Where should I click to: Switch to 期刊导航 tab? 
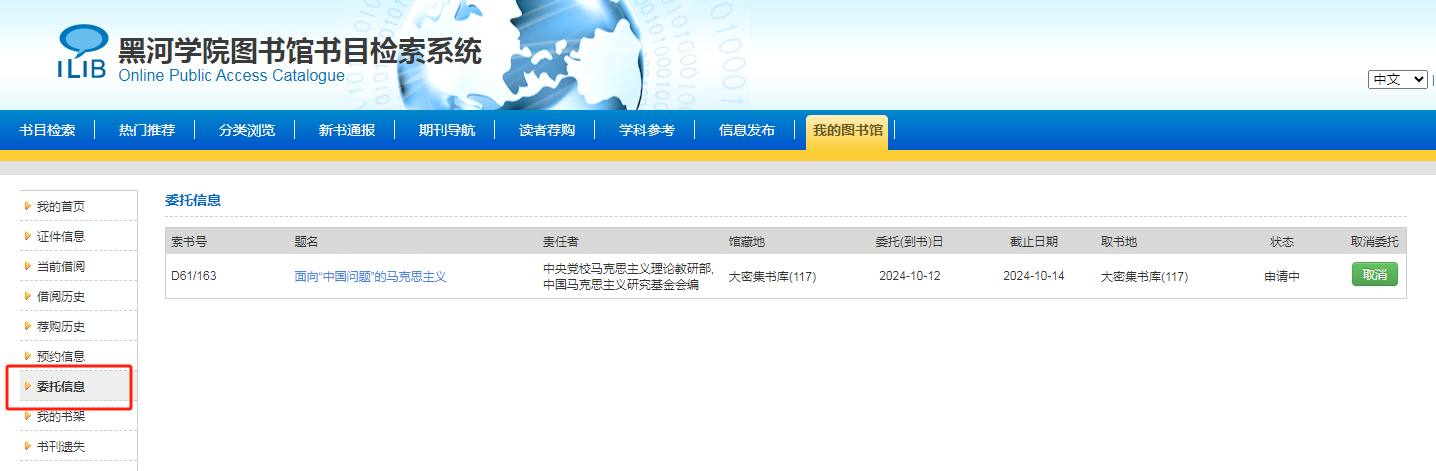click(x=447, y=131)
